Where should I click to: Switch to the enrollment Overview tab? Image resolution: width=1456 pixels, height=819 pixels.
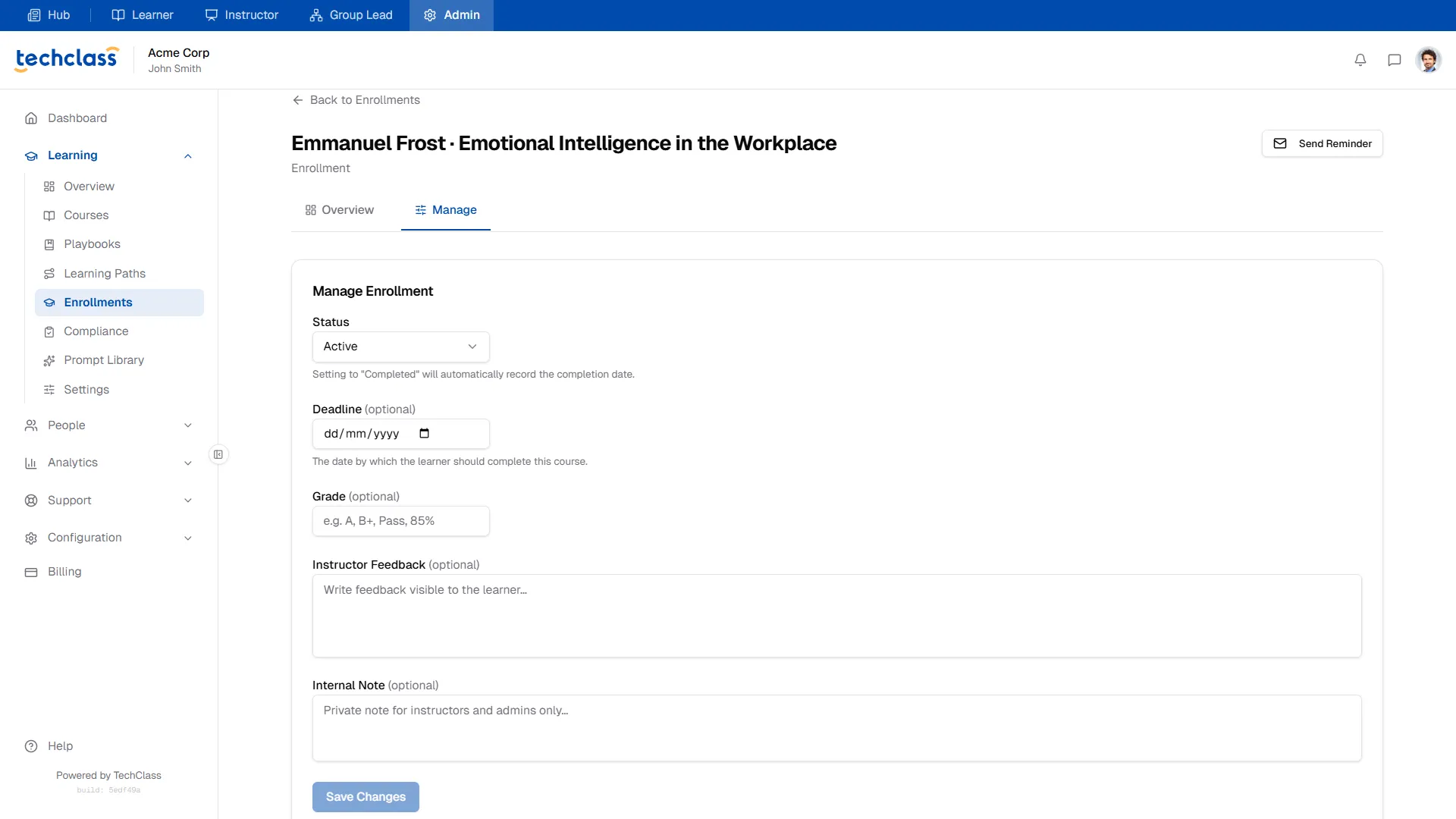tap(339, 210)
